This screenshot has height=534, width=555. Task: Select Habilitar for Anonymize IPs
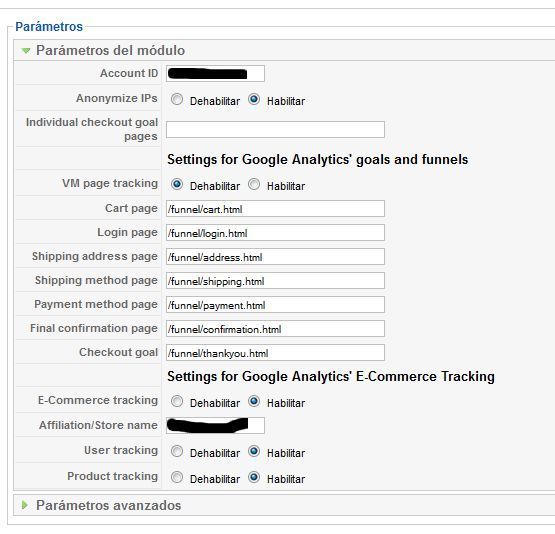[254, 99]
